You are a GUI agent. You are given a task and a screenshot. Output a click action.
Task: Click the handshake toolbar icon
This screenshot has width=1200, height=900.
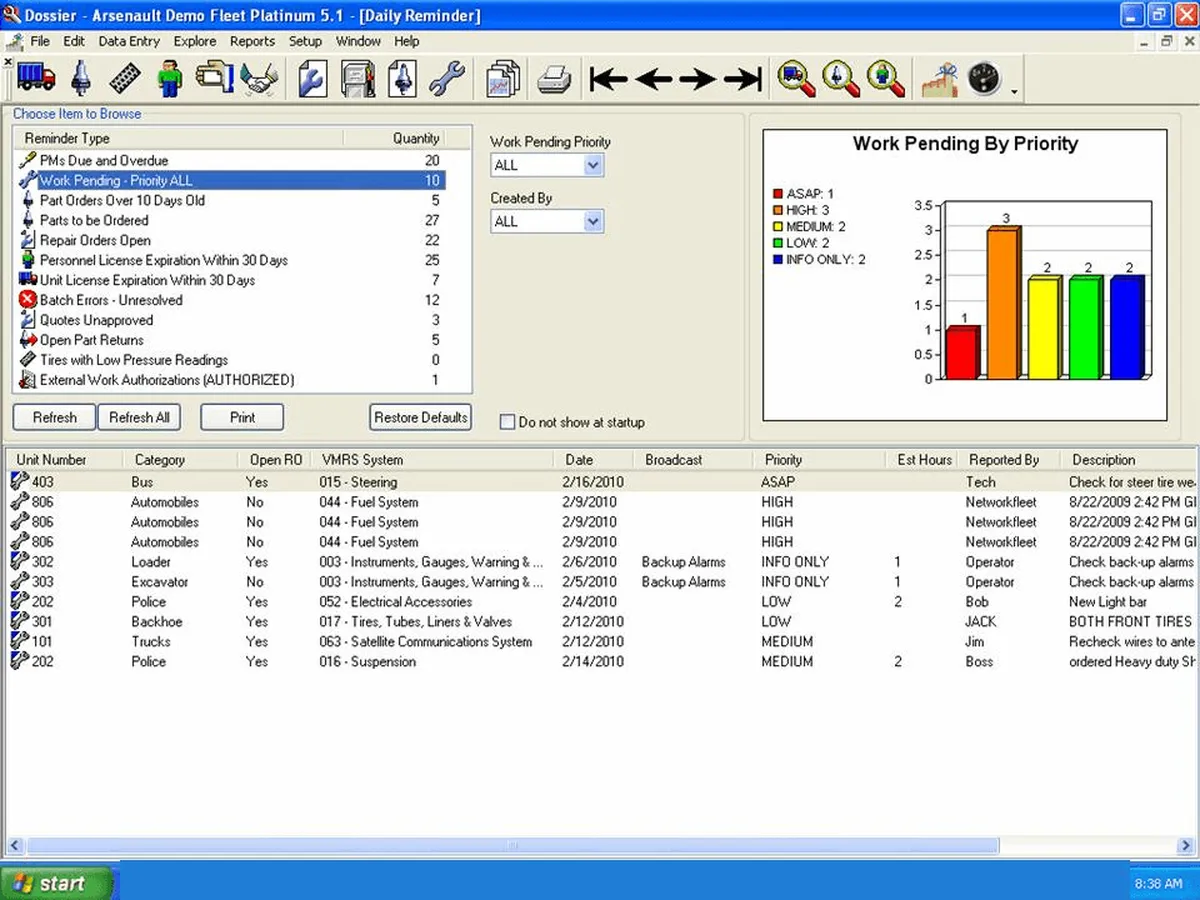pos(260,79)
